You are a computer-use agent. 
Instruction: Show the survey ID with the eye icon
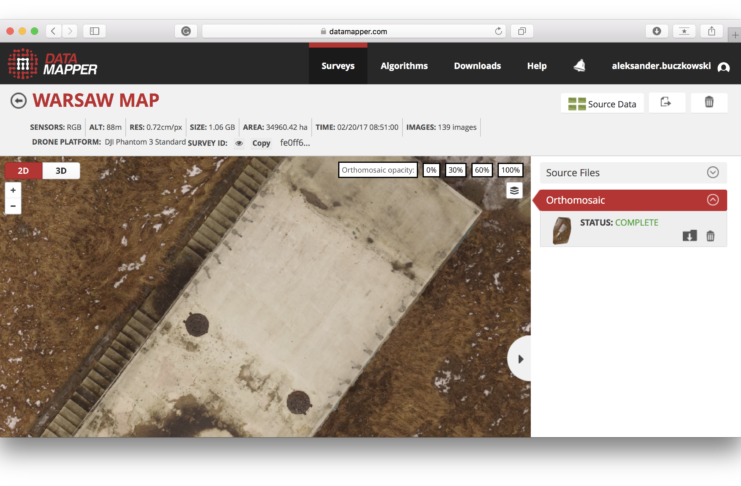(x=239, y=143)
